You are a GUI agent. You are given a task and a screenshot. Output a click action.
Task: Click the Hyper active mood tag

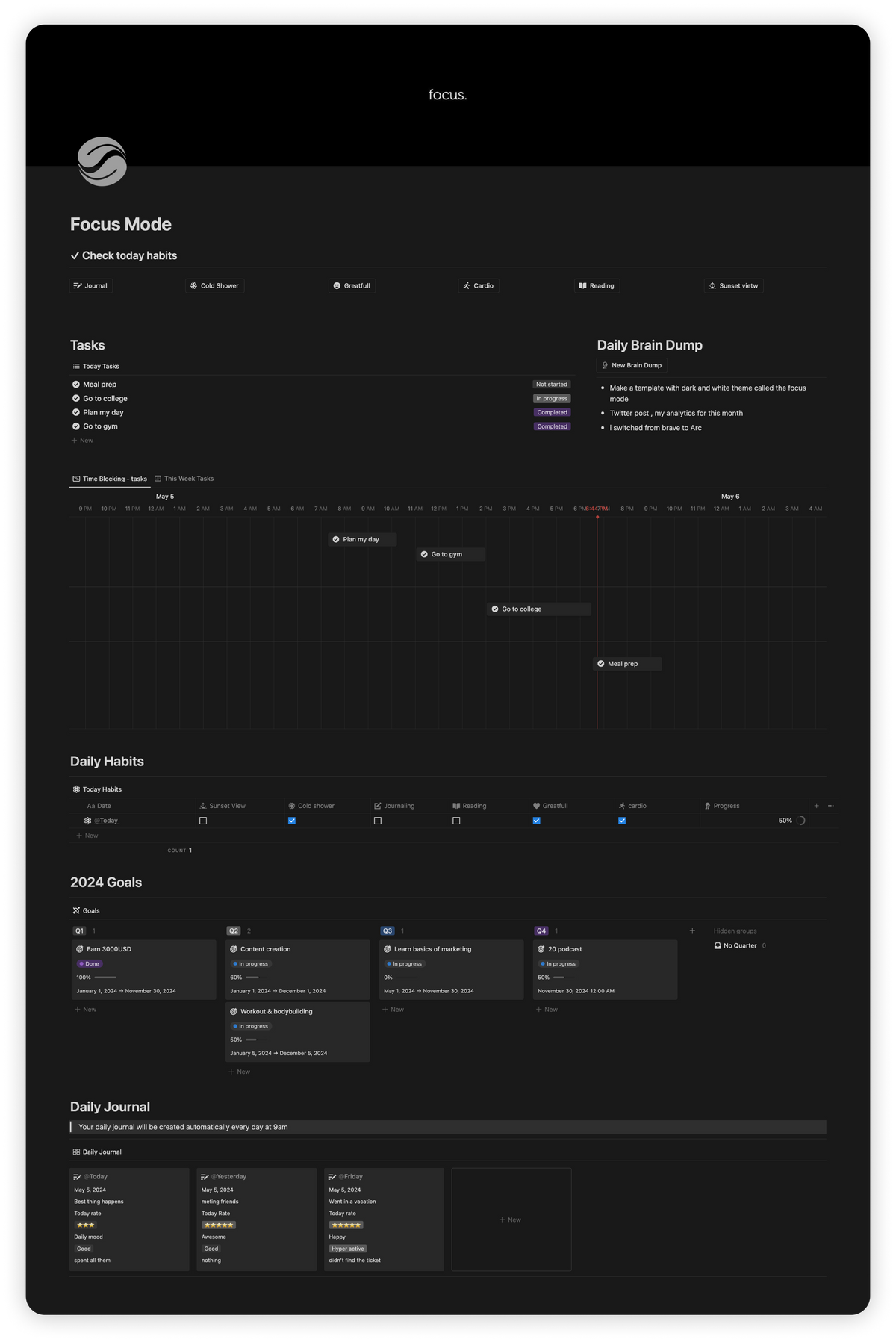[348, 1249]
